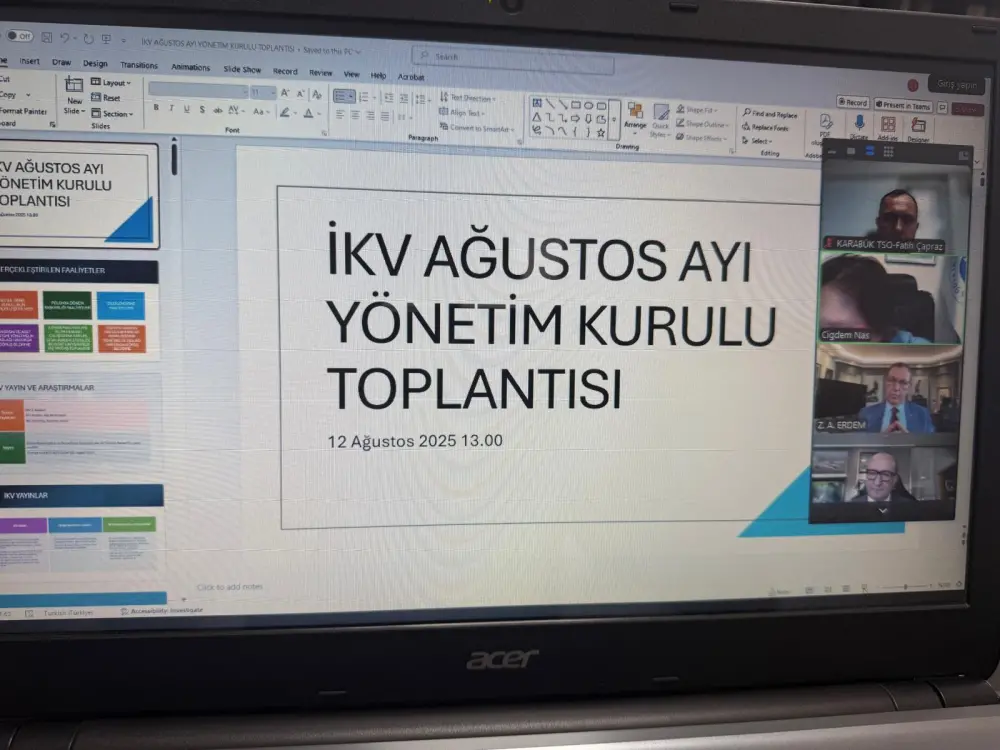Click the Record button near Present in Teams

(853, 103)
